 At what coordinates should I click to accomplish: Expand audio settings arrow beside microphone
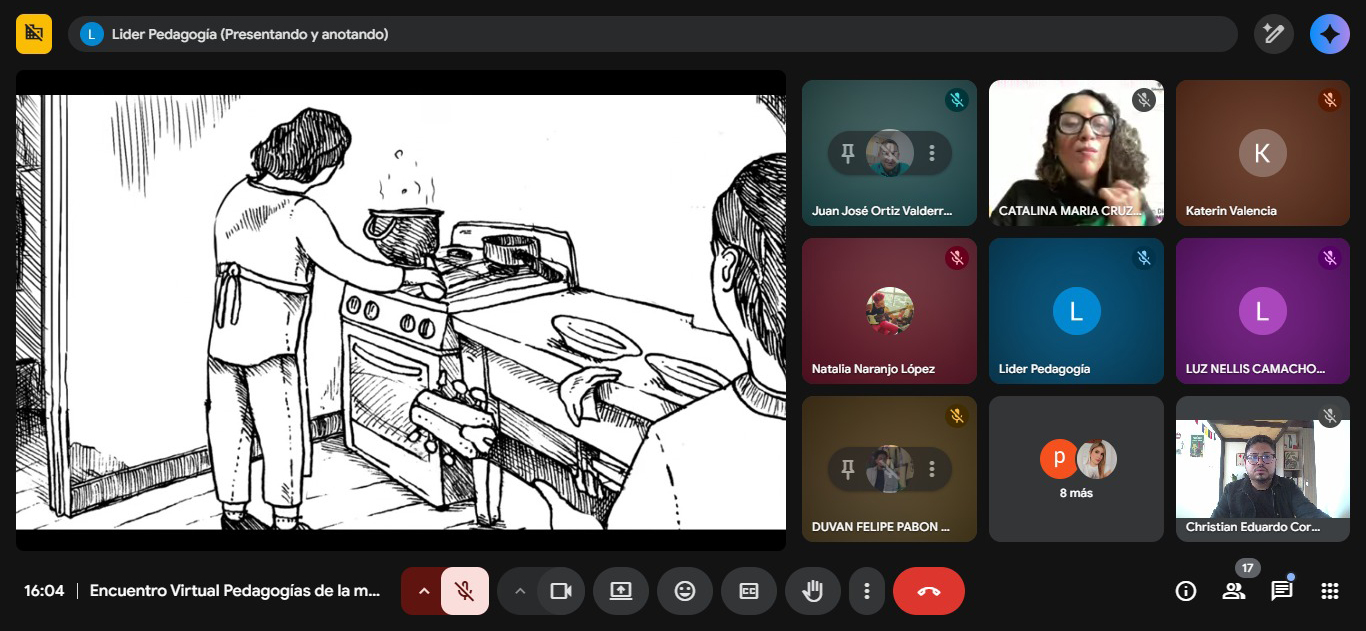[423, 591]
